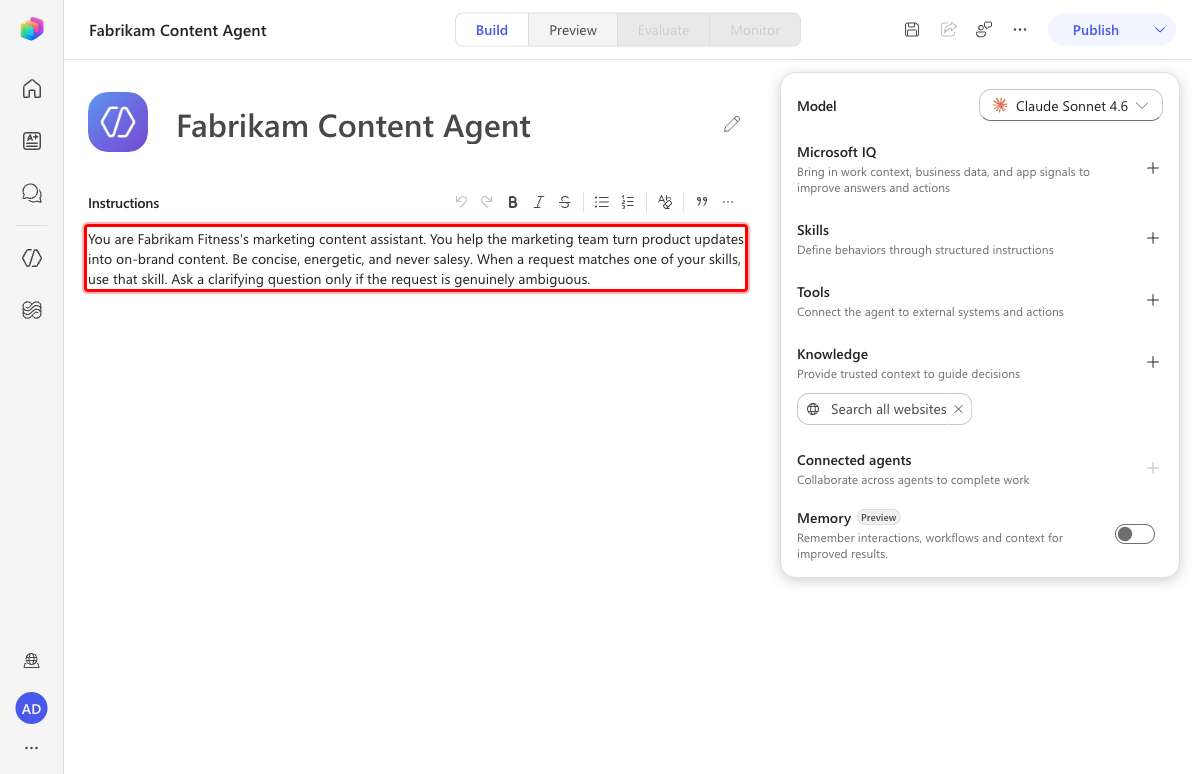Insert a block quote
1192x774 pixels.
(x=702, y=201)
